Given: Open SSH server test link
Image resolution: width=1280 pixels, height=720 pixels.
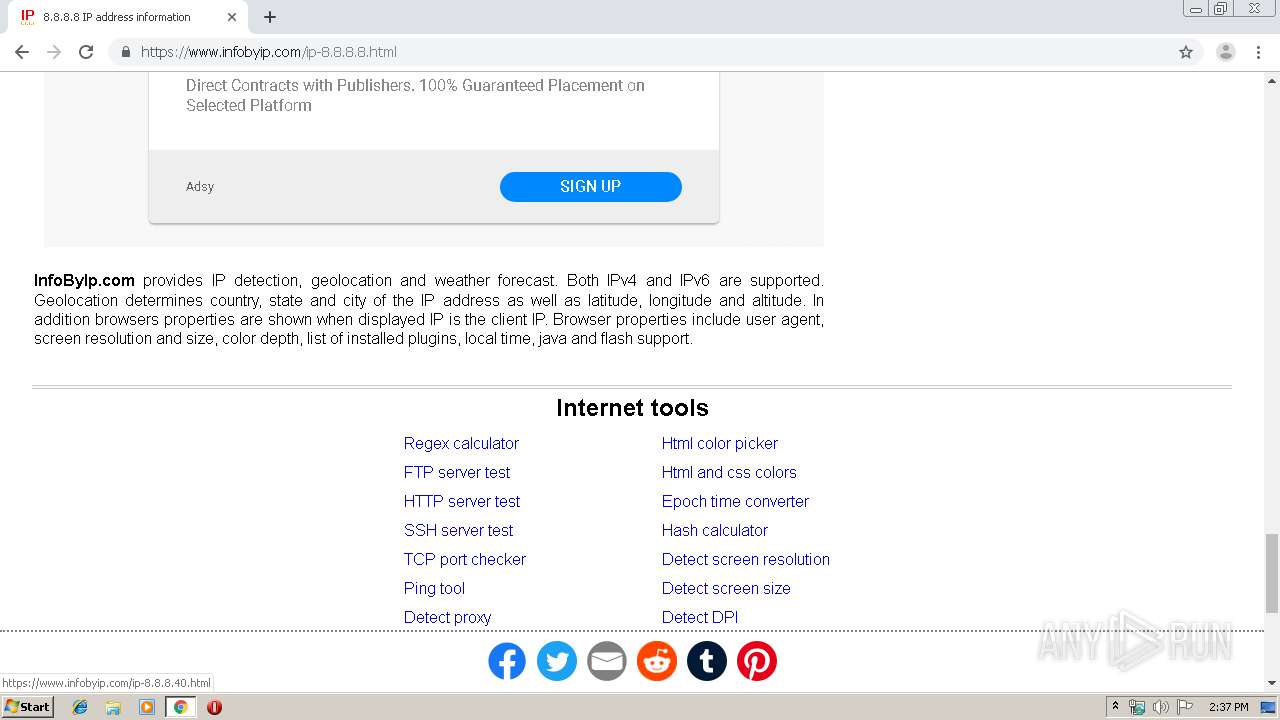Looking at the screenshot, I should 459,530.
